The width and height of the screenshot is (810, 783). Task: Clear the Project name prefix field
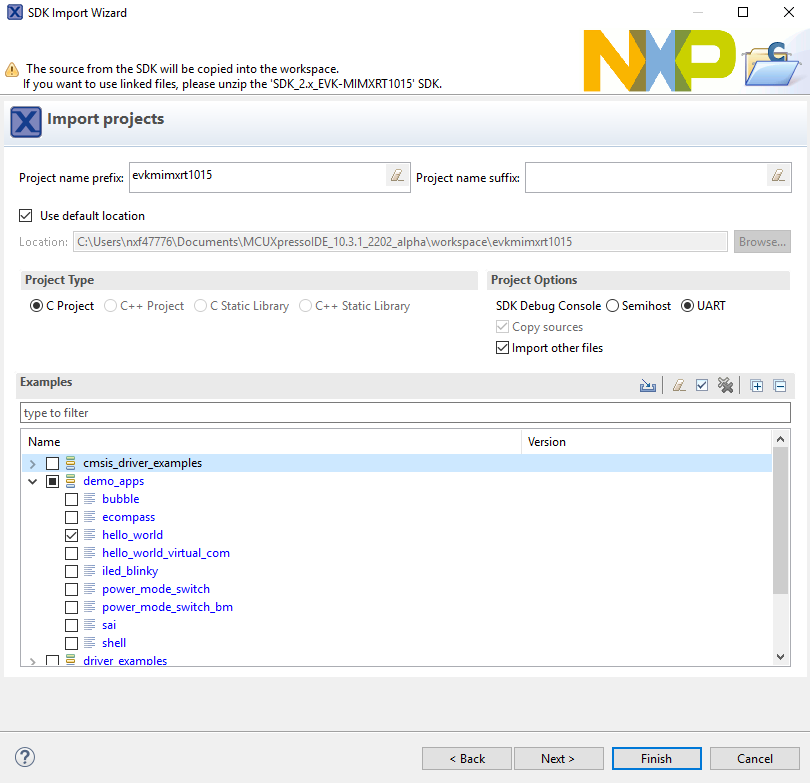[397, 176]
